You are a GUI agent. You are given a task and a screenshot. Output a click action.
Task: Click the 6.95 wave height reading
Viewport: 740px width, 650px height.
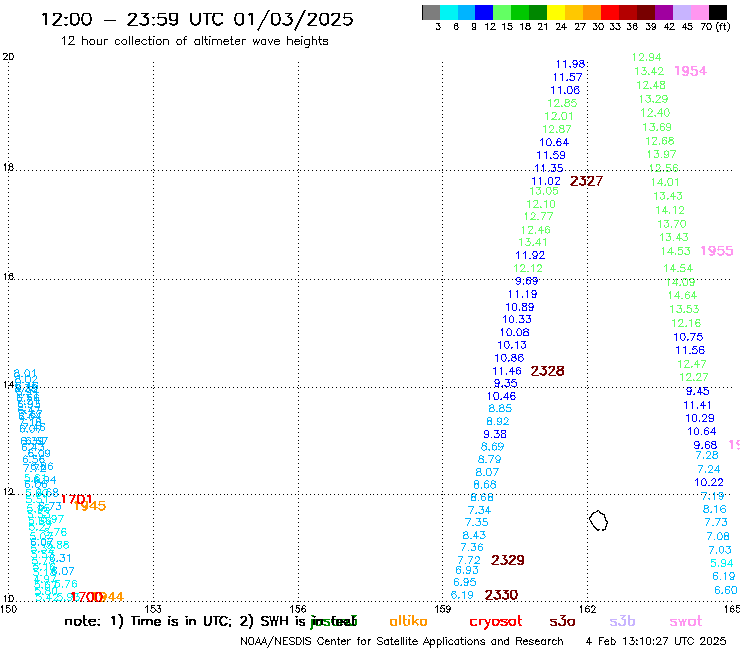coord(465,582)
